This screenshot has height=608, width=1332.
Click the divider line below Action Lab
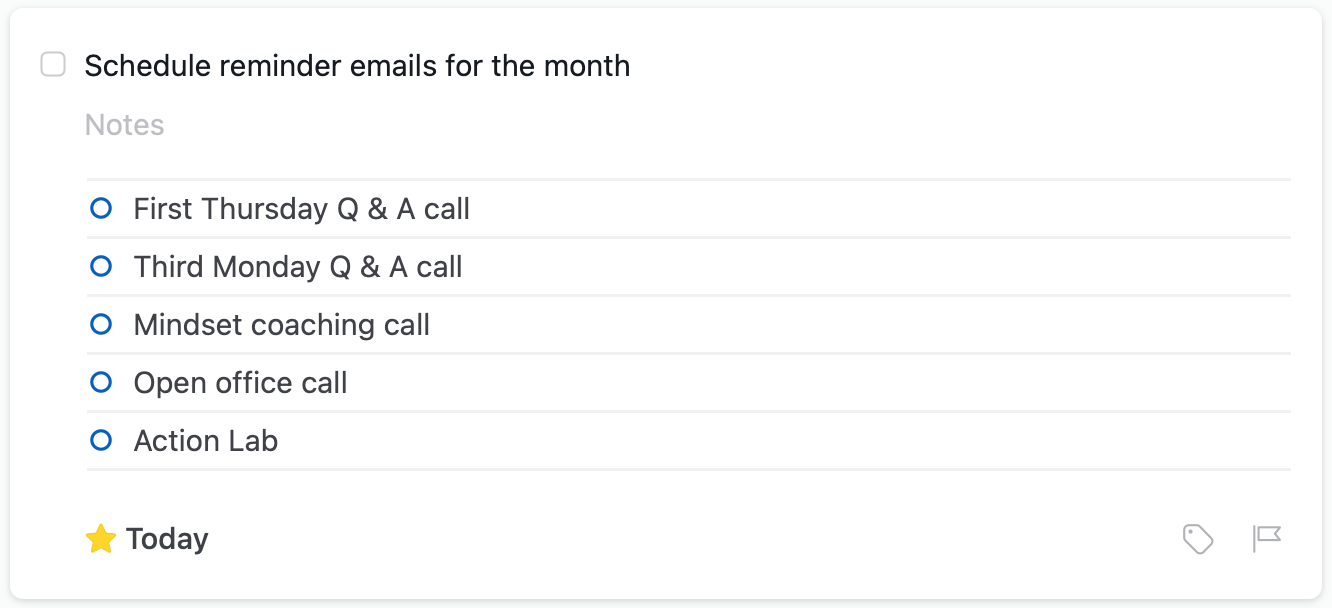(689, 469)
